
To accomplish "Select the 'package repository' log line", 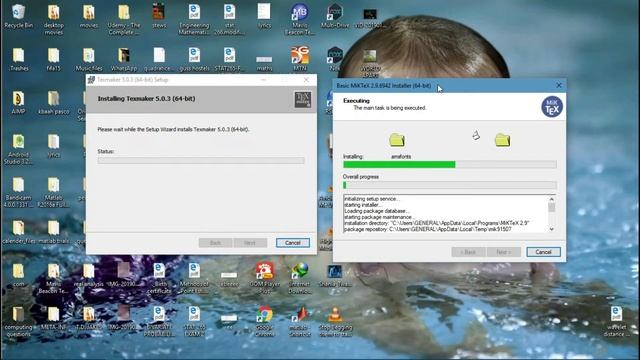I will (x=428, y=229).
